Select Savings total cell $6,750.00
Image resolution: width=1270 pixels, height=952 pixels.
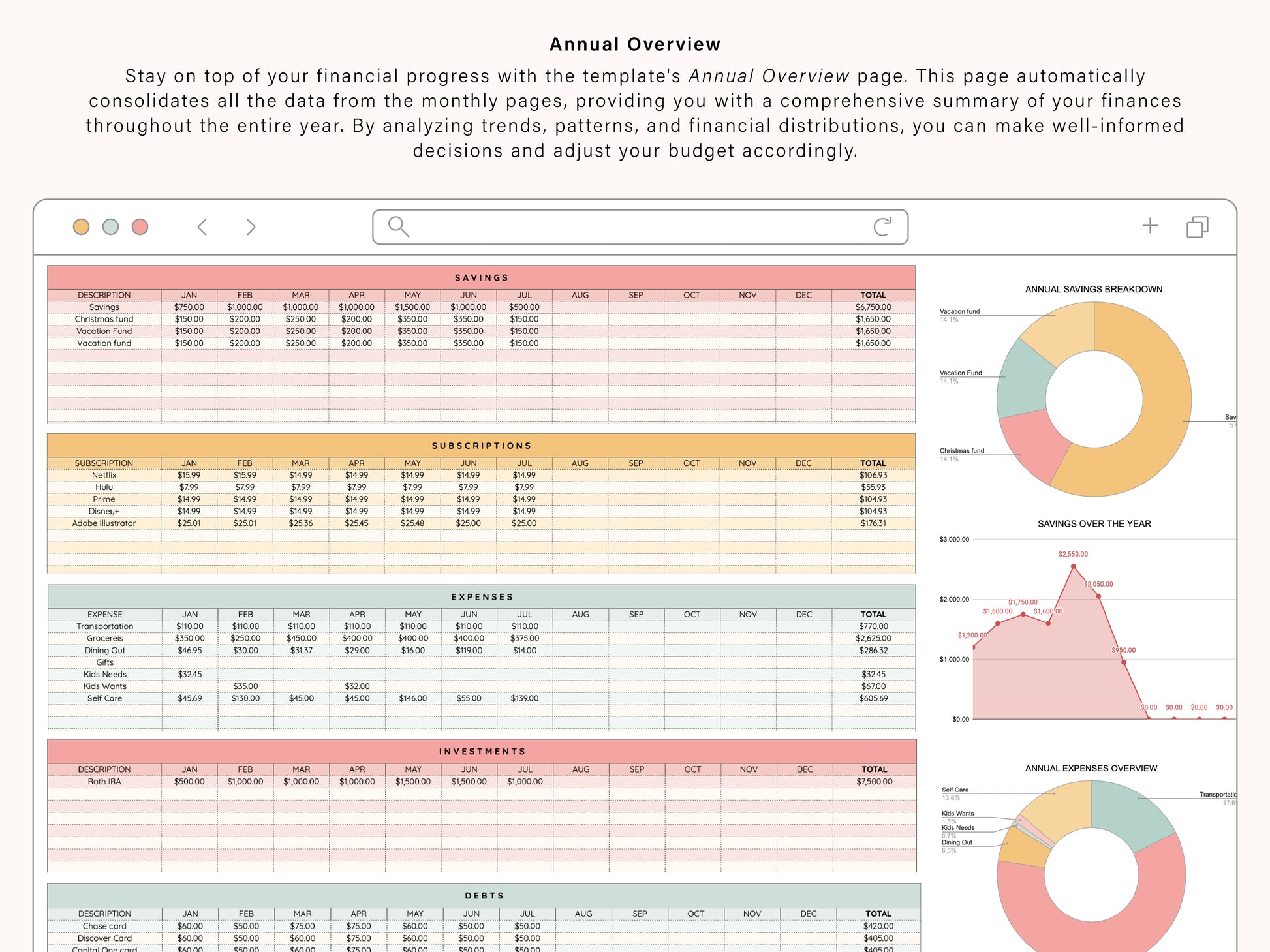873,307
